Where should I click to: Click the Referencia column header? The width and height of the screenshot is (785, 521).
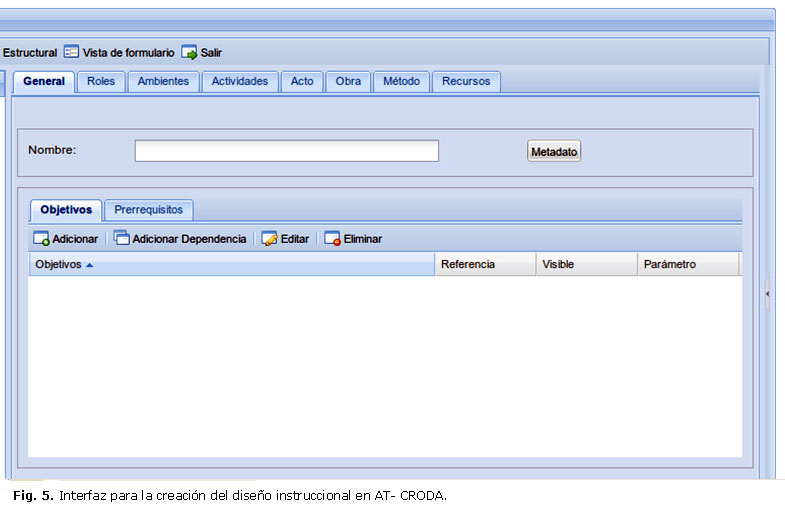(x=482, y=265)
